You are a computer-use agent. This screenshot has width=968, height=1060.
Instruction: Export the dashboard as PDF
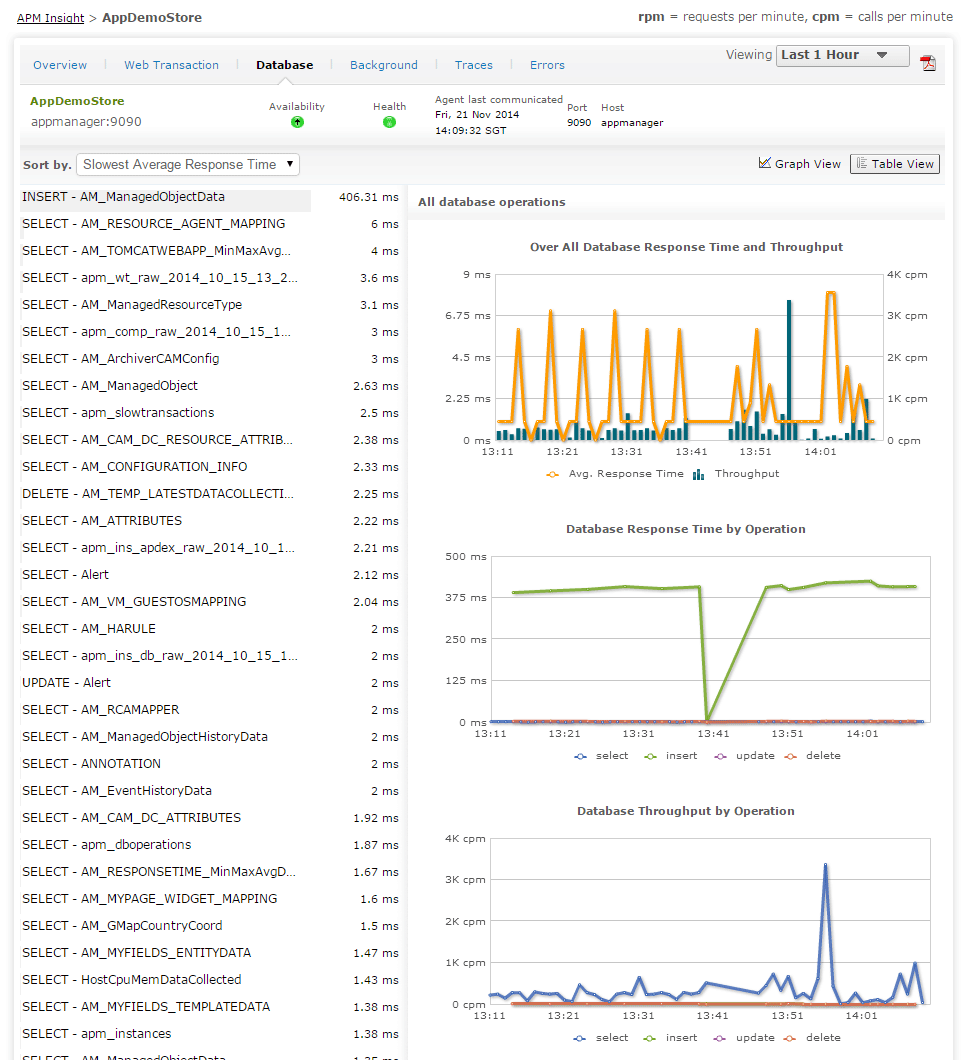pyautogui.click(x=929, y=62)
